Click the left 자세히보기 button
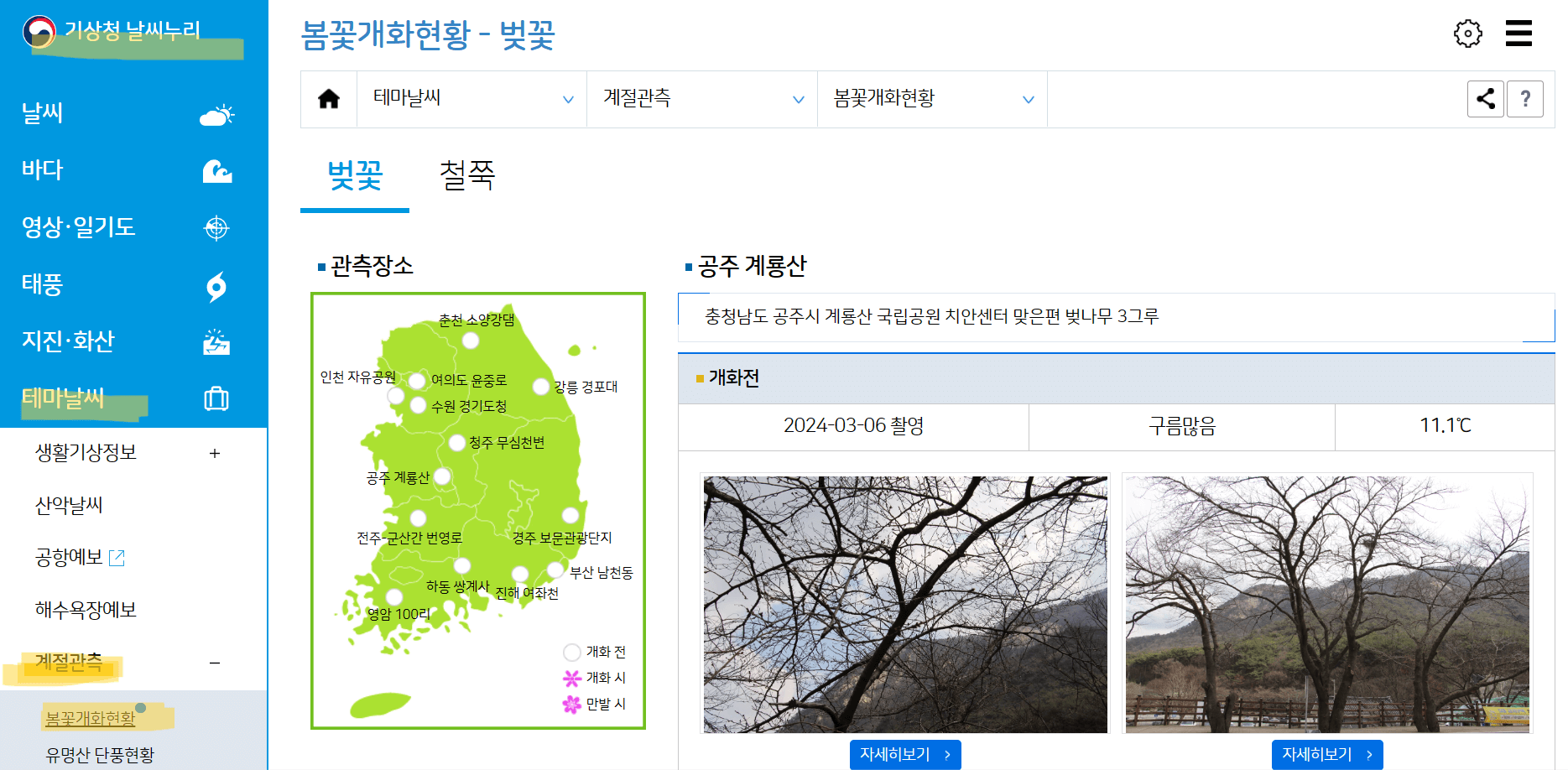1568x770 pixels. [x=904, y=754]
